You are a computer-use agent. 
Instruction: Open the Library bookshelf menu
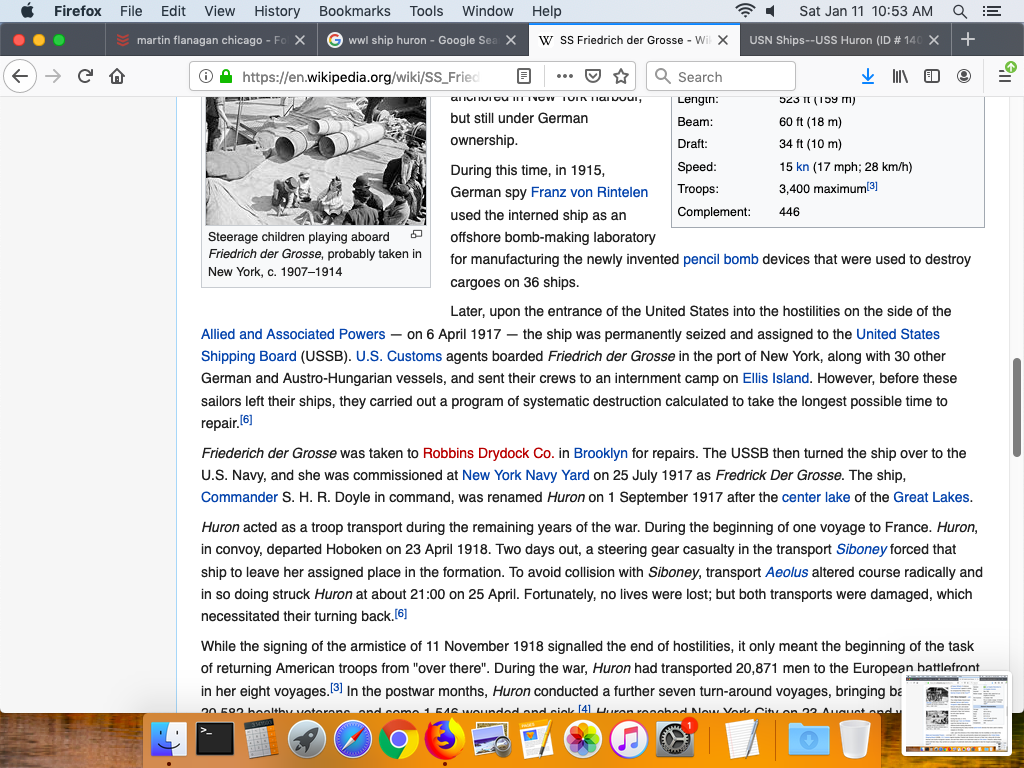tap(900, 77)
